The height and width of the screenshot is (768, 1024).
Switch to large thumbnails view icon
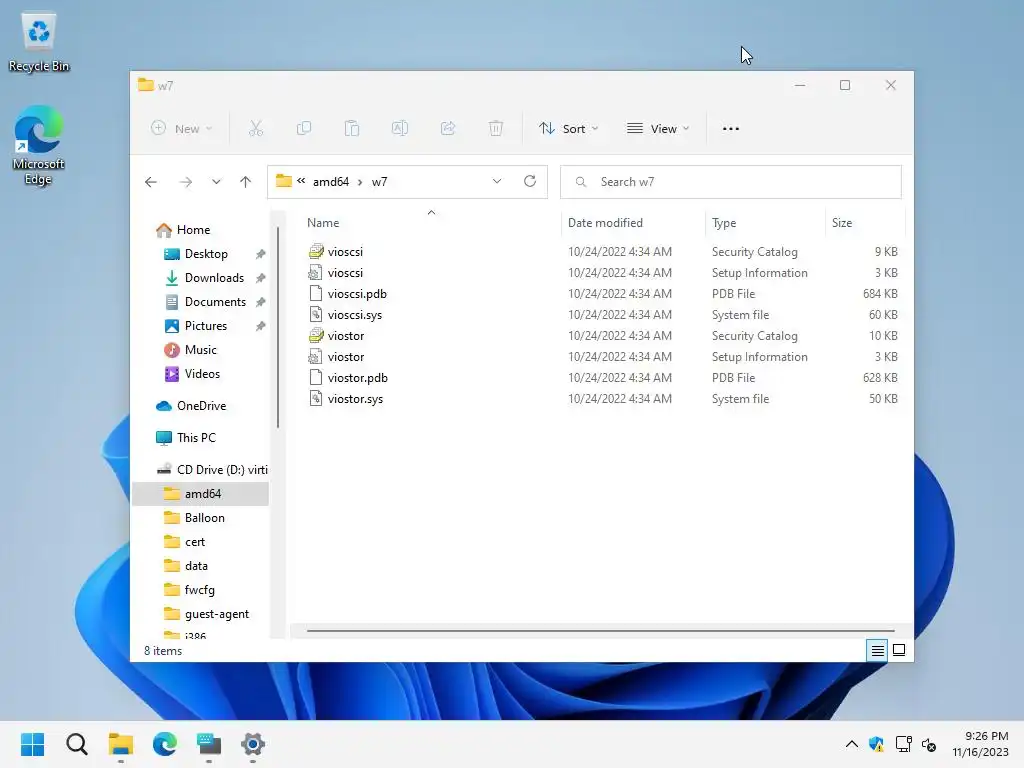click(899, 650)
